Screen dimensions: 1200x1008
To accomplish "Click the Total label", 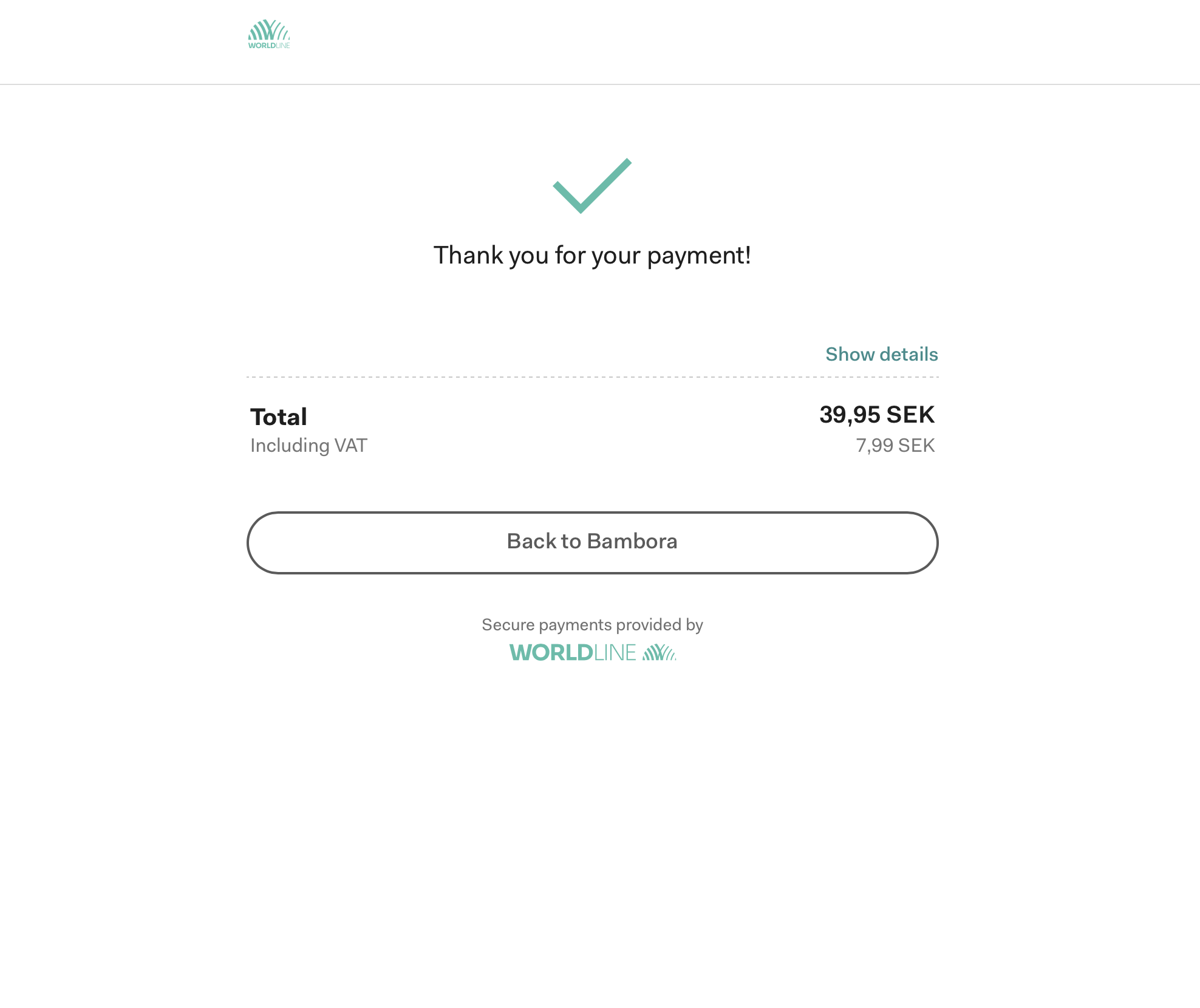I will [279, 417].
